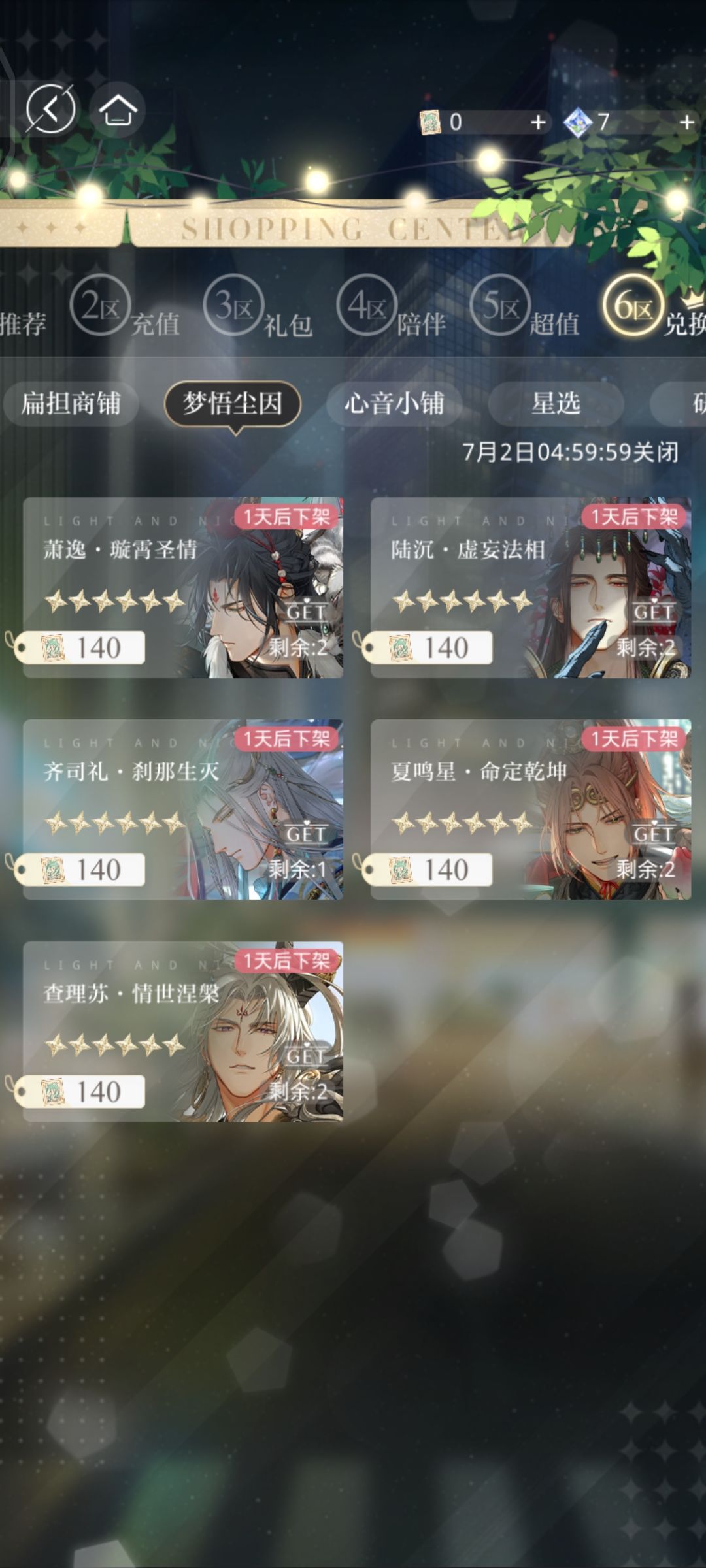Open zone 2 充值 tab

pos(126,308)
